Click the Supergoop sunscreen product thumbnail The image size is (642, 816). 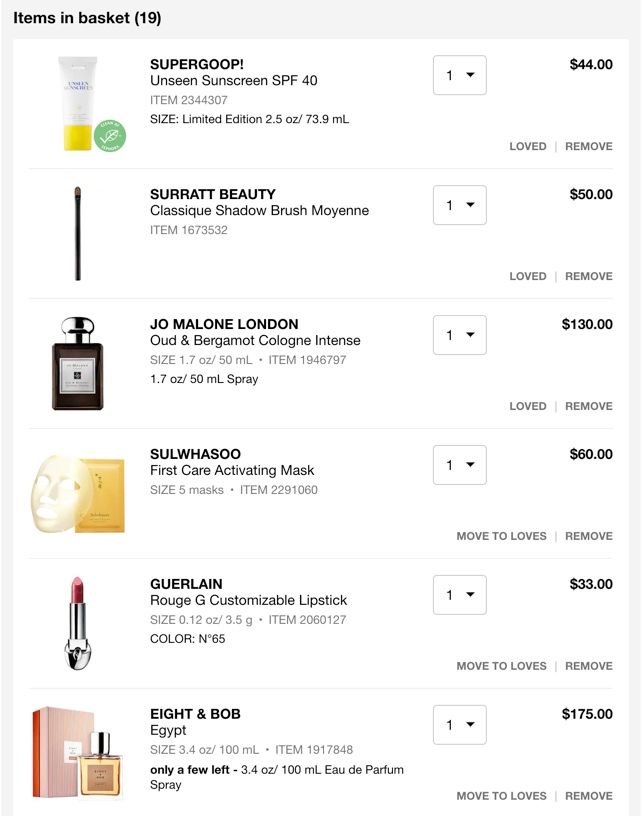pyautogui.click(x=77, y=100)
